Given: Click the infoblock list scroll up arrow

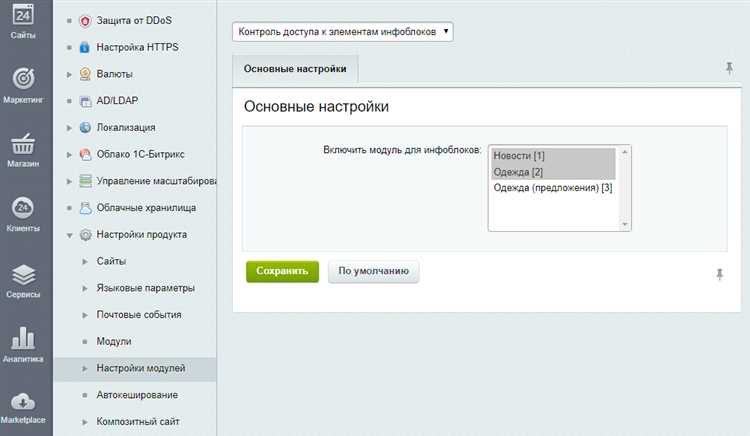Looking at the screenshot, I should coord(624,152).
